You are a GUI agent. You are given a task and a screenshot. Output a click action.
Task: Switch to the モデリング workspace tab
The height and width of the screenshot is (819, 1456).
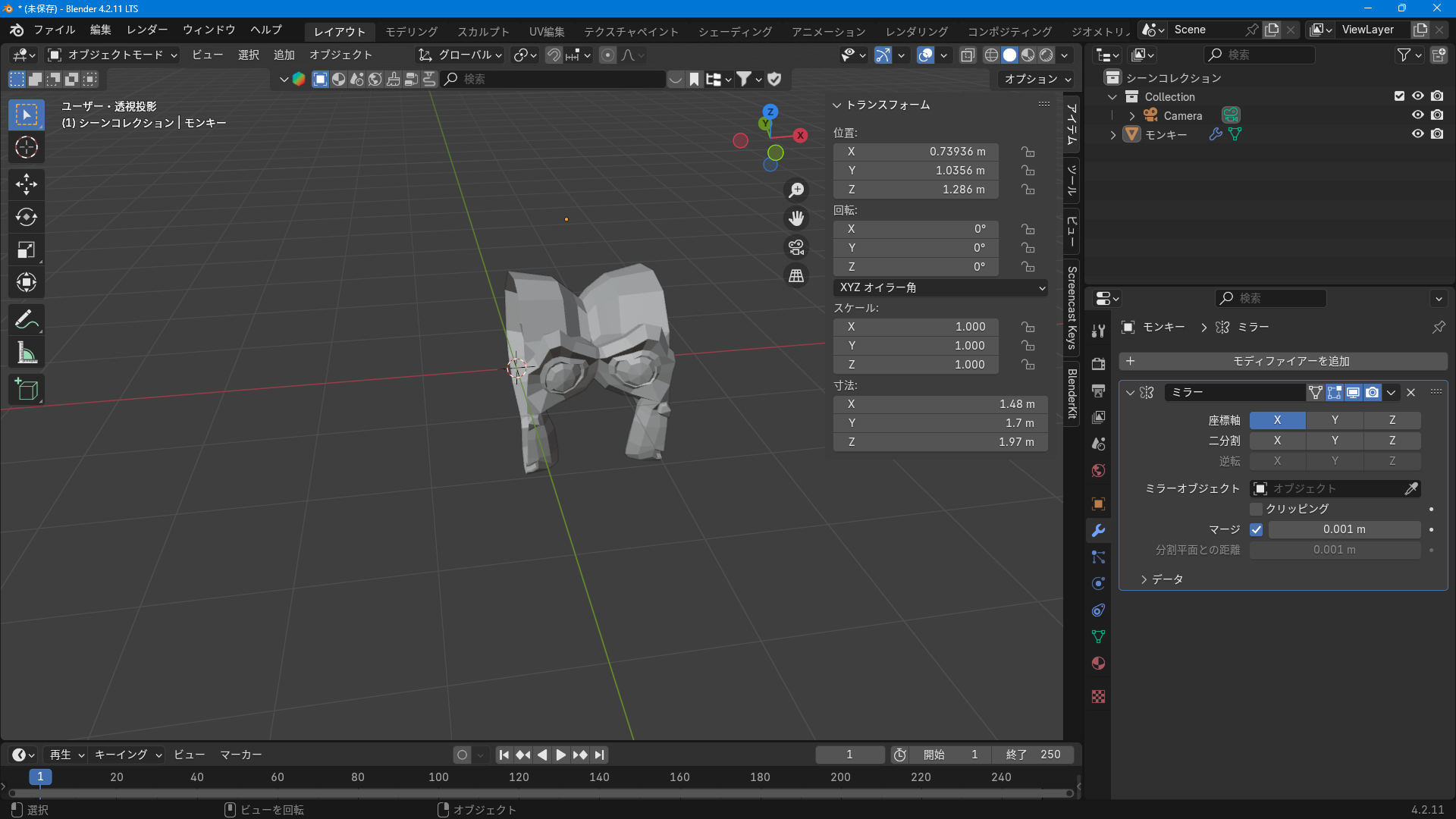tap(412, 31)
